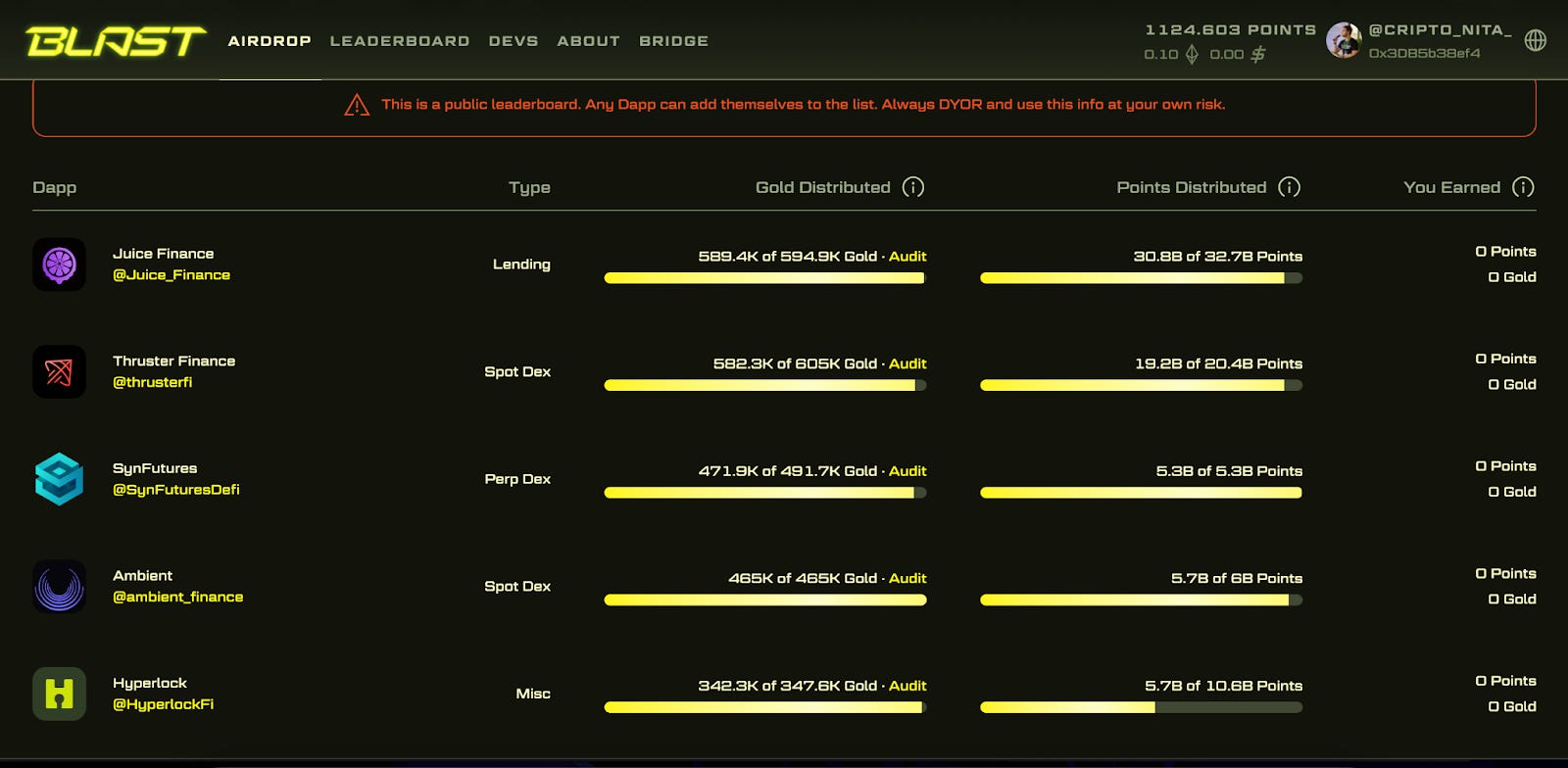Click the Ambient dapp name
The image size is (1568, 768).
(142, 576)
